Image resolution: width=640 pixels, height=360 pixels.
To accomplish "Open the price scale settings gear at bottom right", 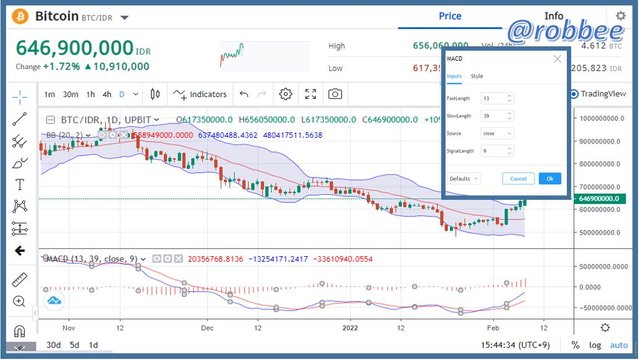I will [x=605, y=327].
